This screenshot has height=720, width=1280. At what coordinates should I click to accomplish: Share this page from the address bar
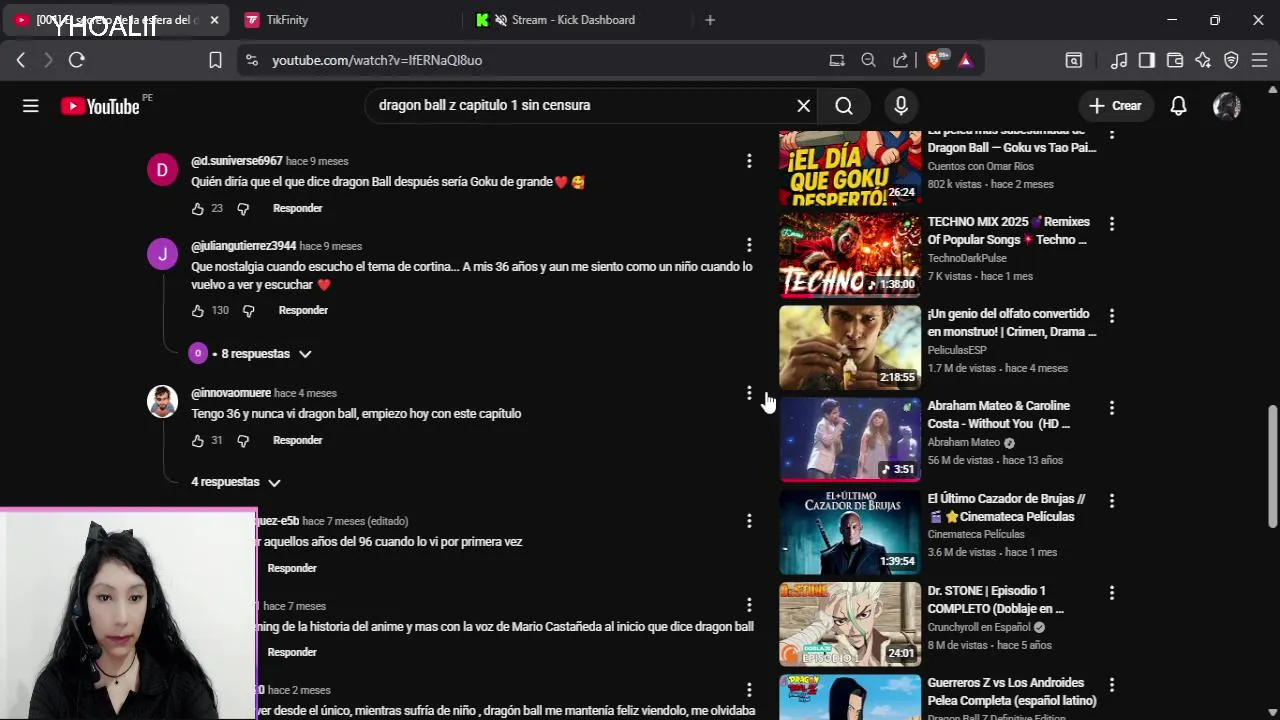[900, 60]
